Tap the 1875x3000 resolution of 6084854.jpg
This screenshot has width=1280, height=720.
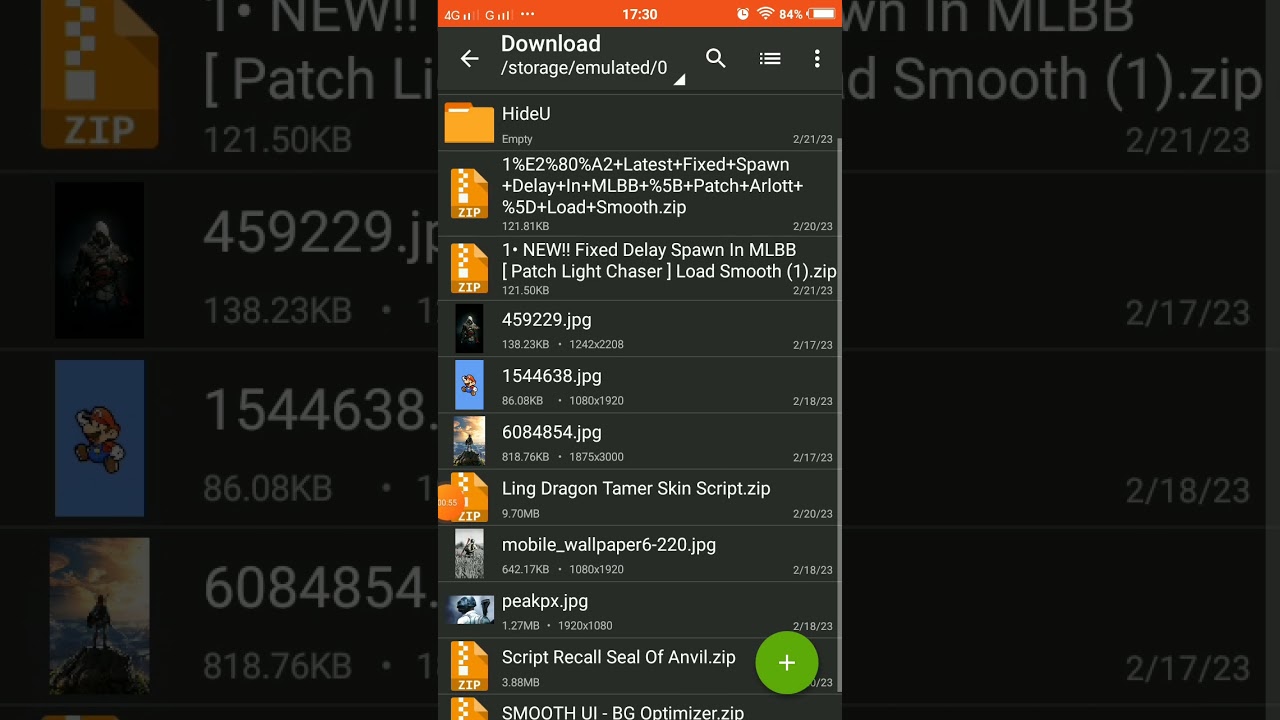tap(597, 457)
